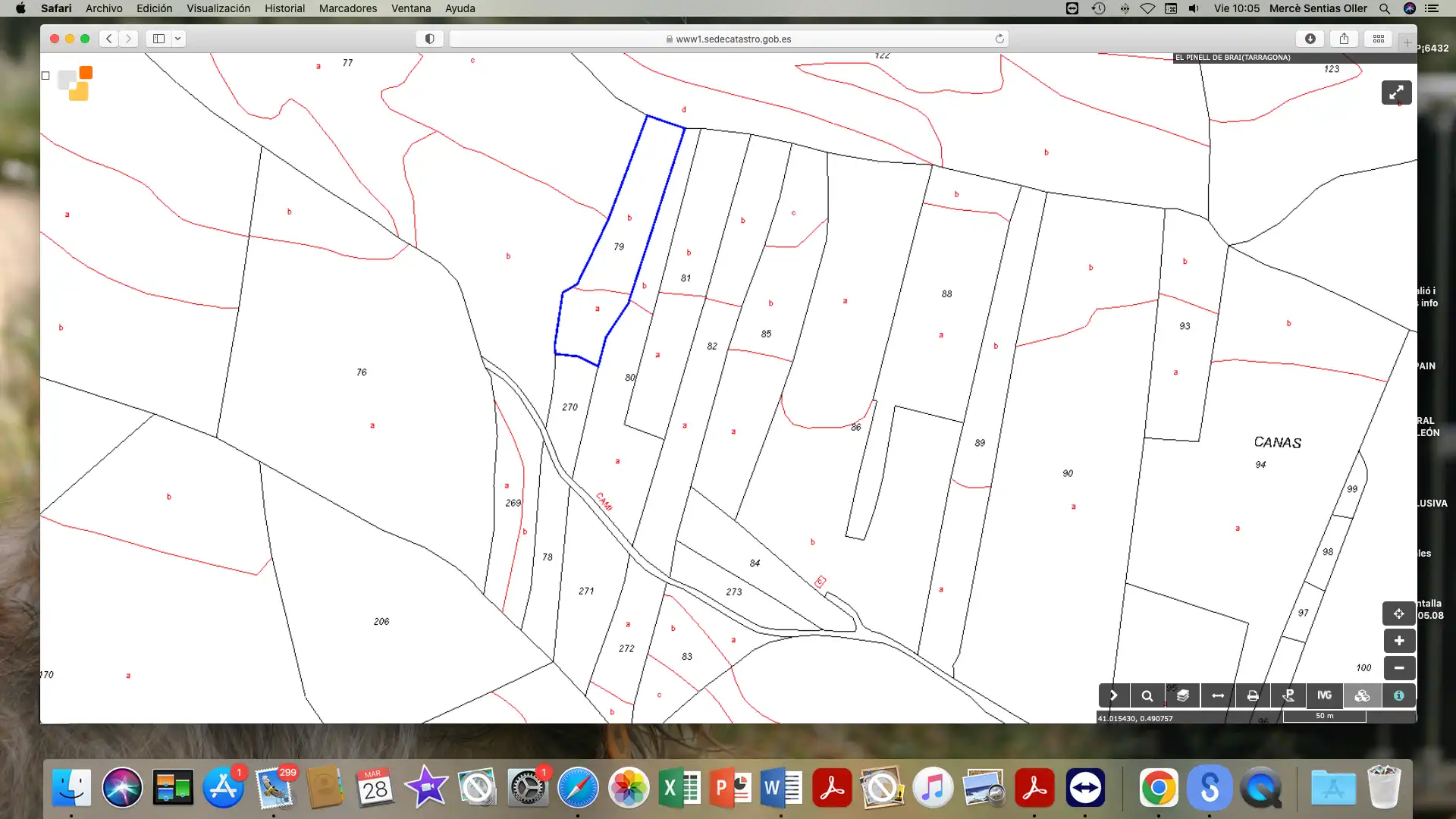This screenshot has height=819, width=1456.
Task: Open the Marcadores menu
Action: pos(347,8)
